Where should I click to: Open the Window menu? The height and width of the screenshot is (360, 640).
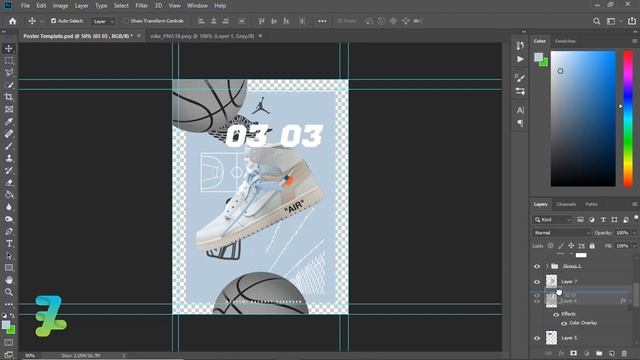click(197, 6)
